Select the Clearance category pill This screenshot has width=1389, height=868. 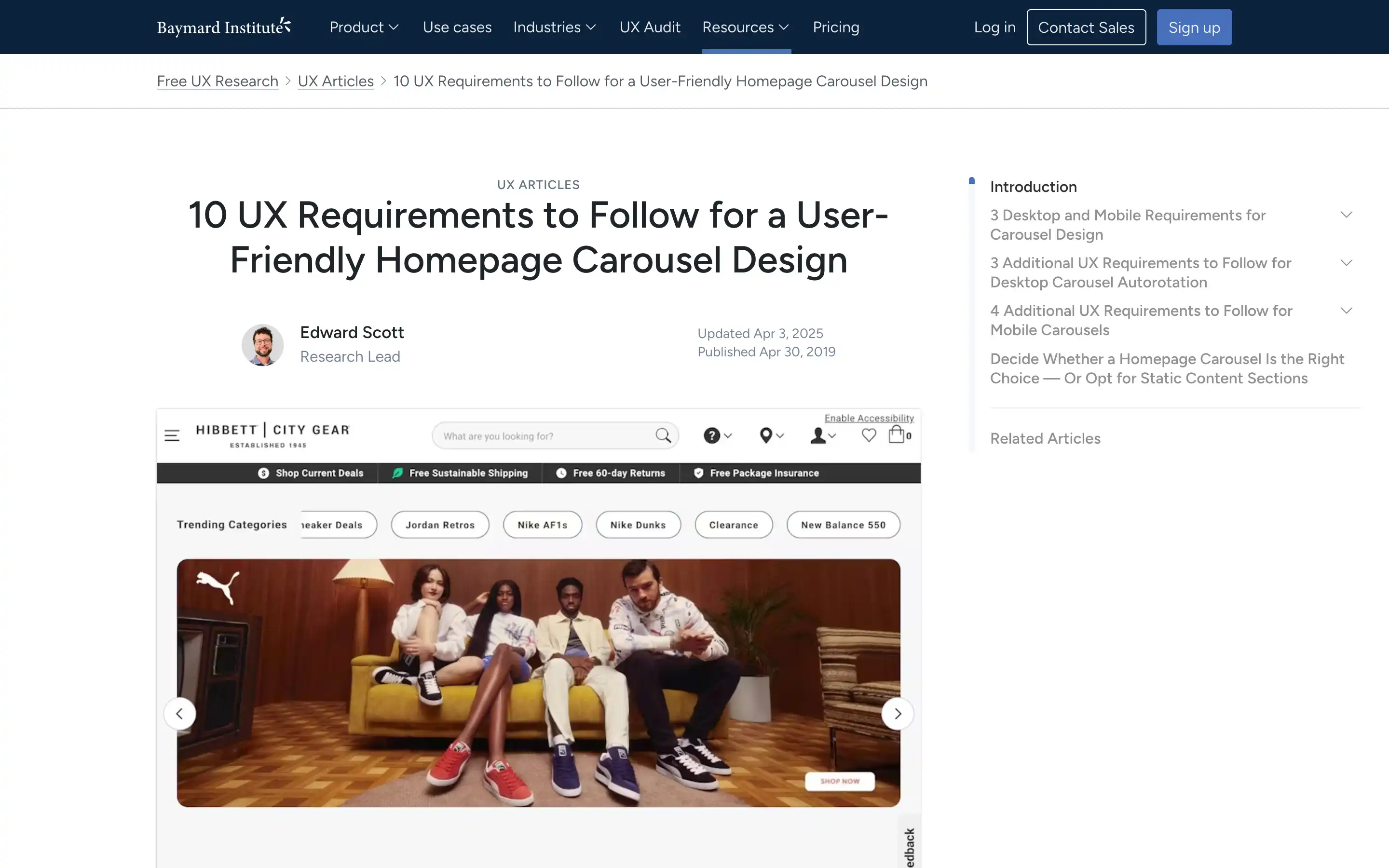734,525
